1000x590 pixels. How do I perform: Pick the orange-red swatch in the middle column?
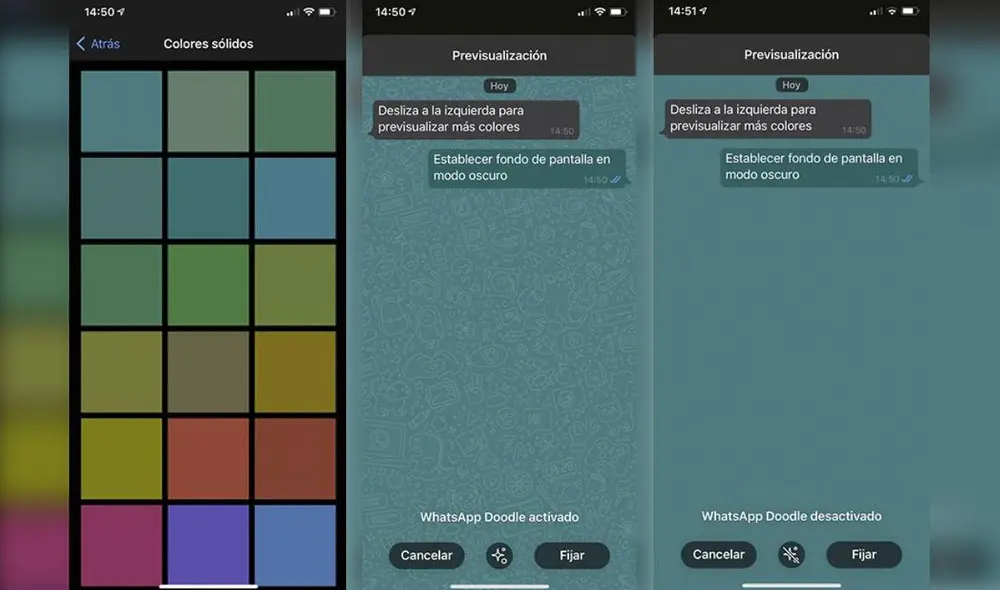[x=208, y=458]
